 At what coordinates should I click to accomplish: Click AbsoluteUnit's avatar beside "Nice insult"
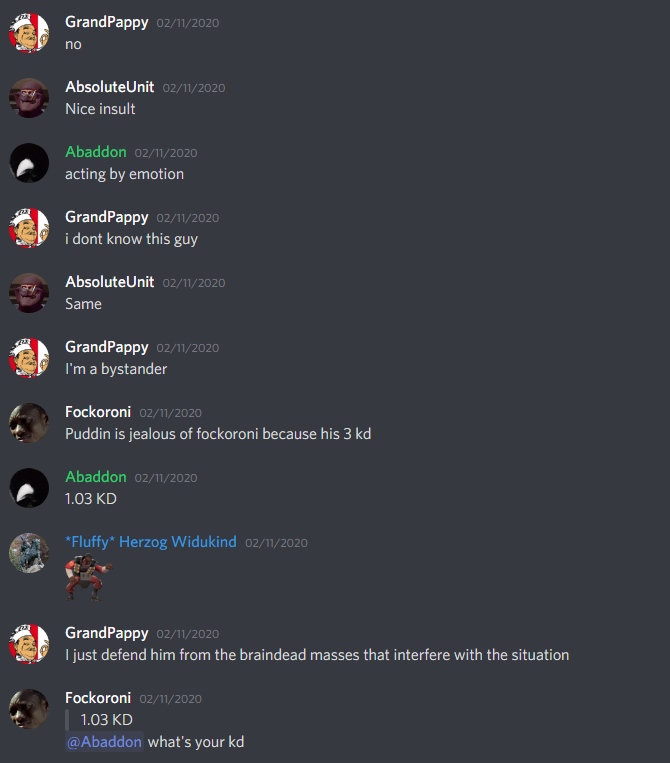[29, 98]
